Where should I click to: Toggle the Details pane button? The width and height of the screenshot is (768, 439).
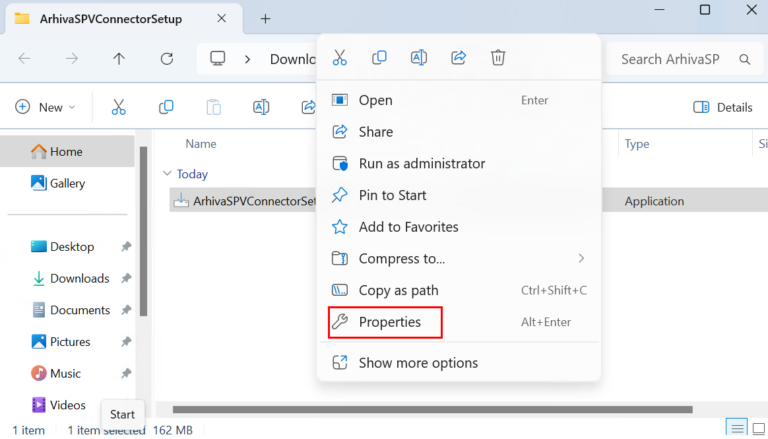(722, 107)
